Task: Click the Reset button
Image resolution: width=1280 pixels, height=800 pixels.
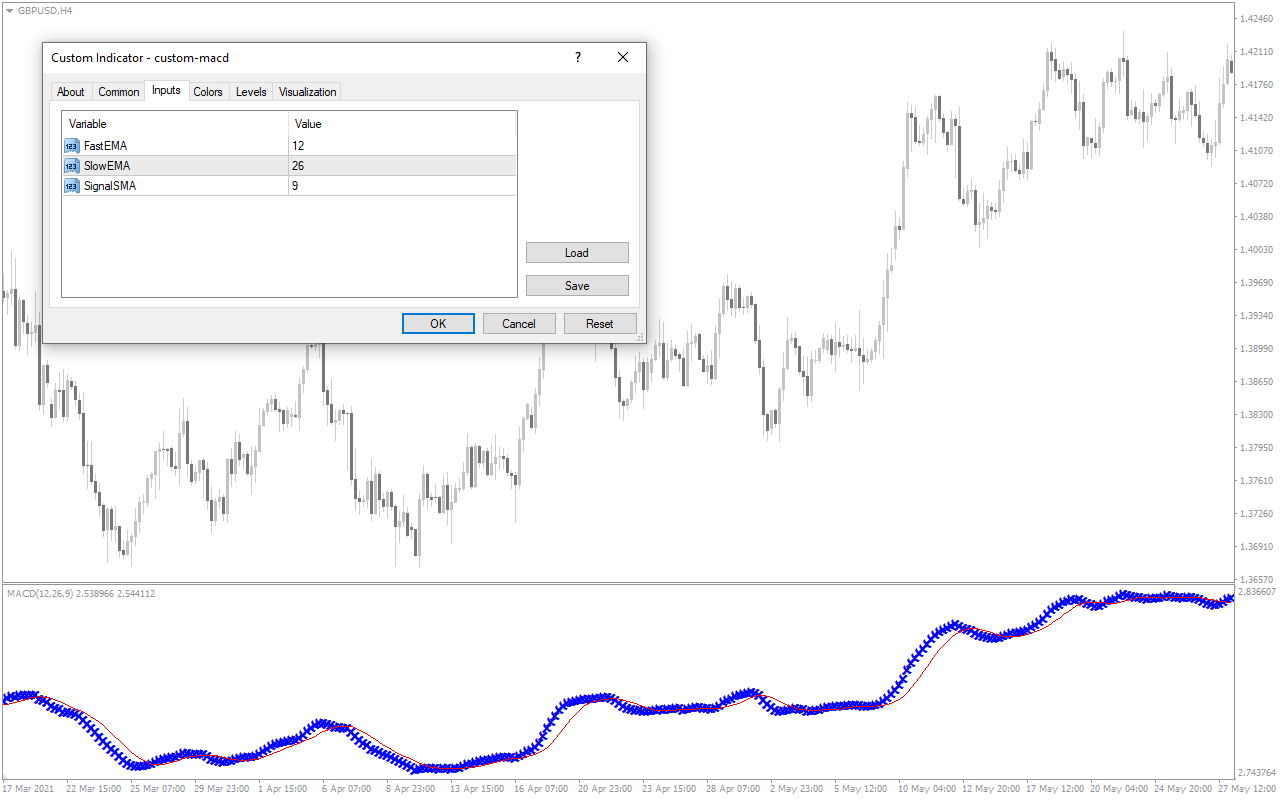Action: (x=600, y=324)
